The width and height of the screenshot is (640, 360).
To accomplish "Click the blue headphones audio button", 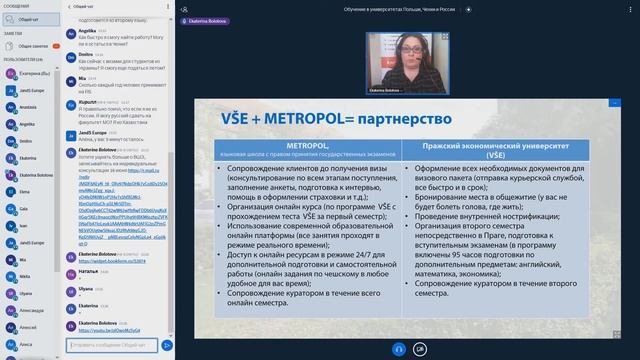I will pos(399,349).
